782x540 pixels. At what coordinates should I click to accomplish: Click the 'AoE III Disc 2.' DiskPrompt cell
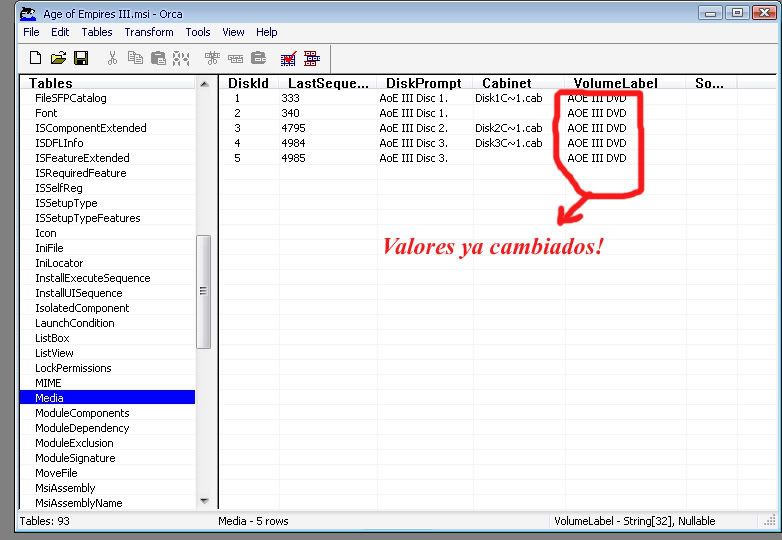click(x=413, y=128)
